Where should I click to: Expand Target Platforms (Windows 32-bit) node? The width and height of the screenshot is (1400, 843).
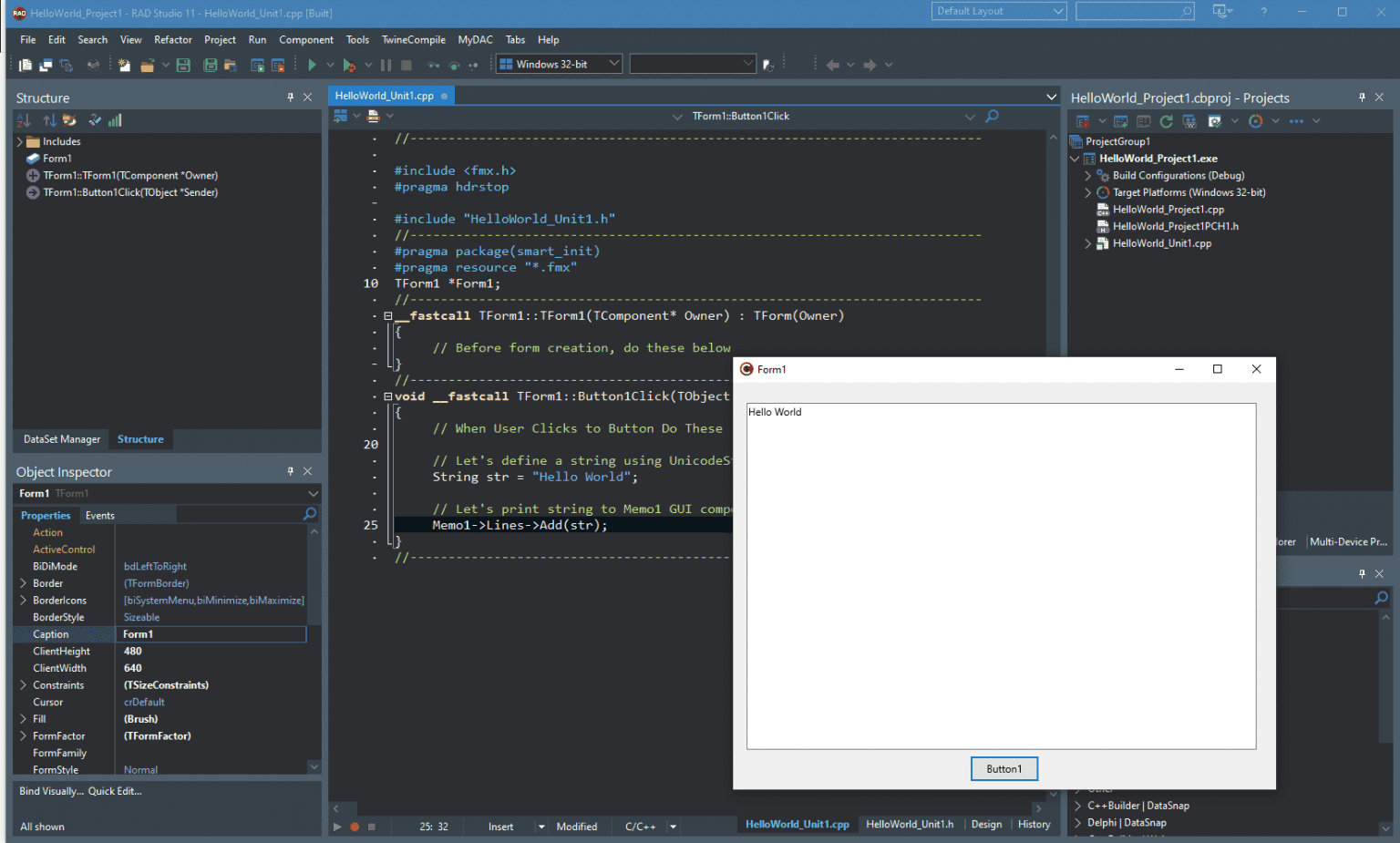[x=1087, y=193]
